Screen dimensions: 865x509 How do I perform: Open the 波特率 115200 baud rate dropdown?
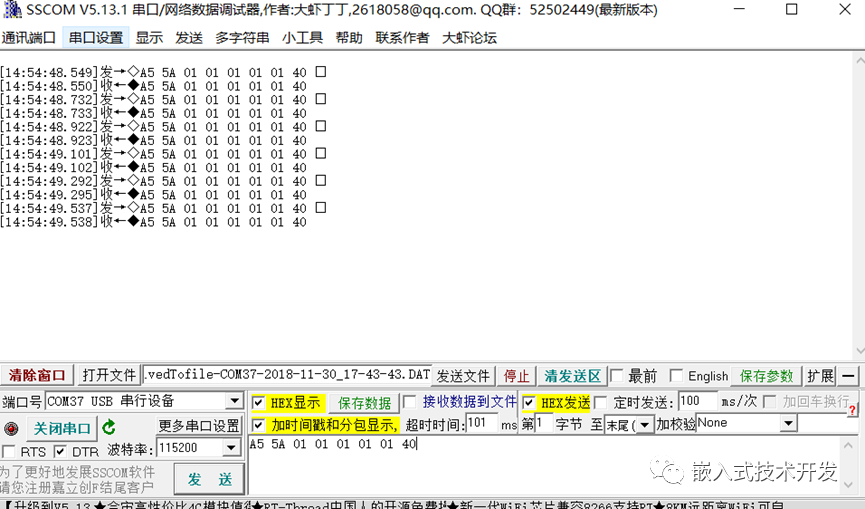(232, 448)
